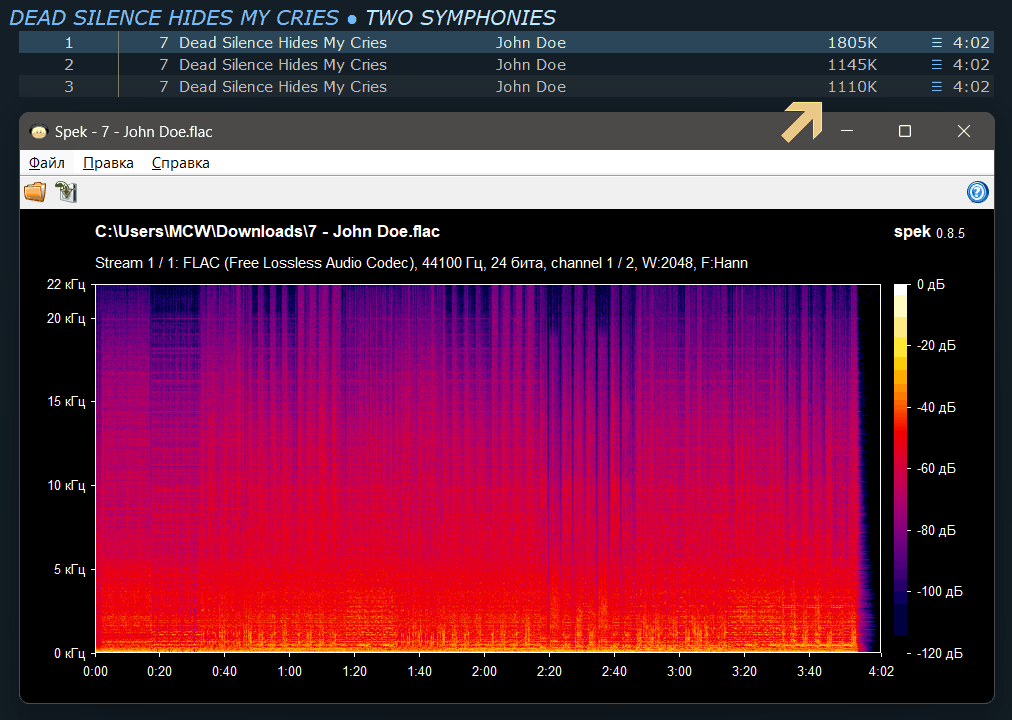Select playlist track number 2
This screenshot has height=720, width=1012.
click(x=283, y=65)
